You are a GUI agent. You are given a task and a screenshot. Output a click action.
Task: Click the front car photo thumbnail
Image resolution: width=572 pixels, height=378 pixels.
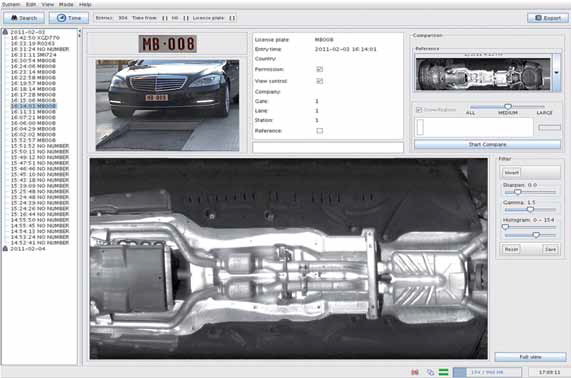(167, 105)
